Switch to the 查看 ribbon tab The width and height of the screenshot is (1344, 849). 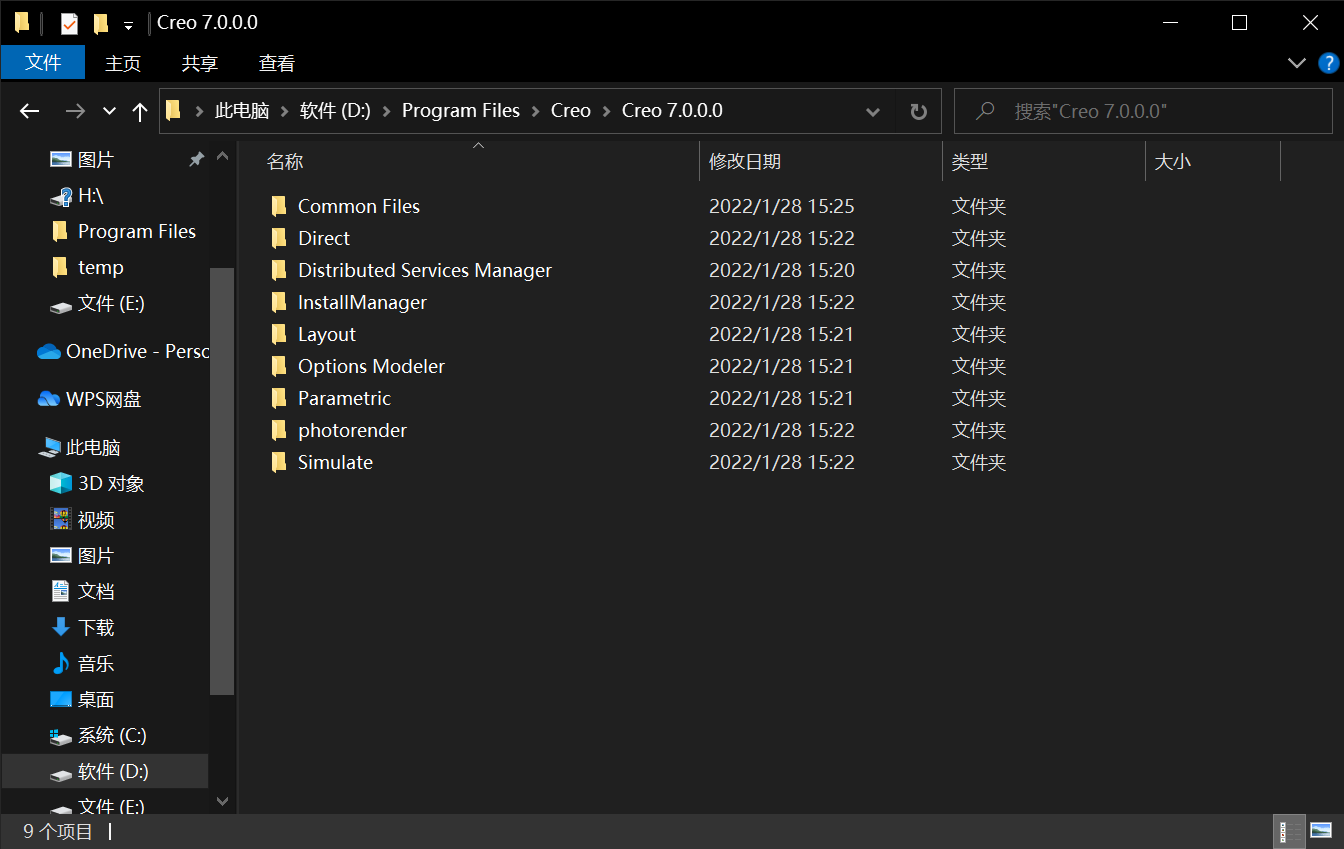(277, 63)
